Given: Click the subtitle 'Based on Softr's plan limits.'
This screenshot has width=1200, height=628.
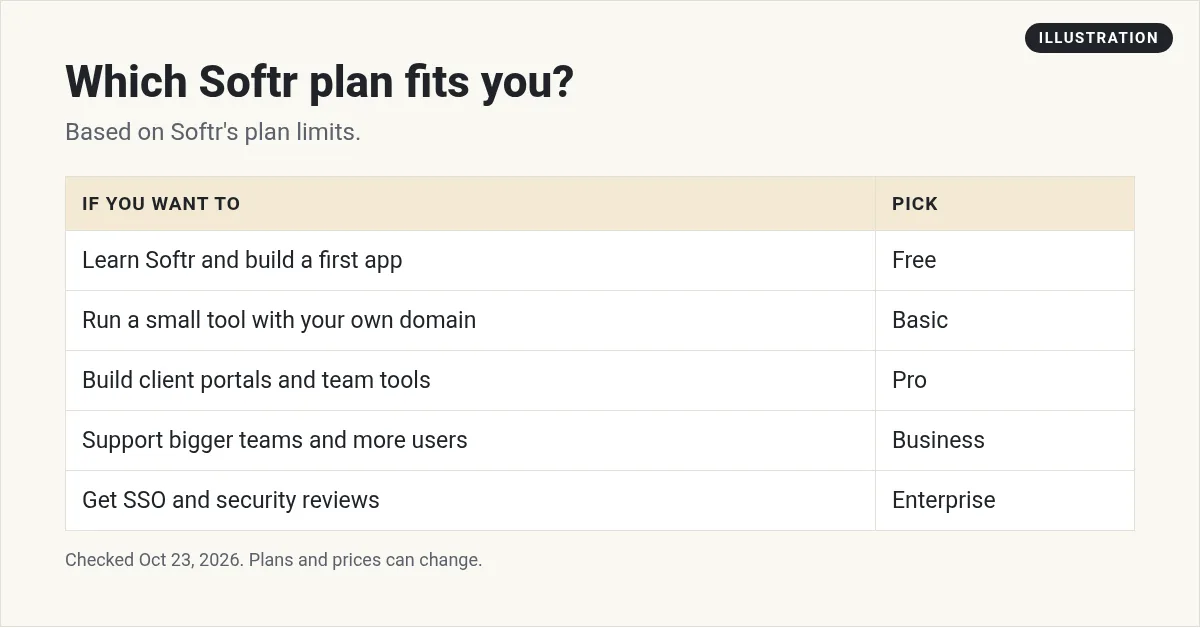Looking at the screenshot, I should pos(212,132).
